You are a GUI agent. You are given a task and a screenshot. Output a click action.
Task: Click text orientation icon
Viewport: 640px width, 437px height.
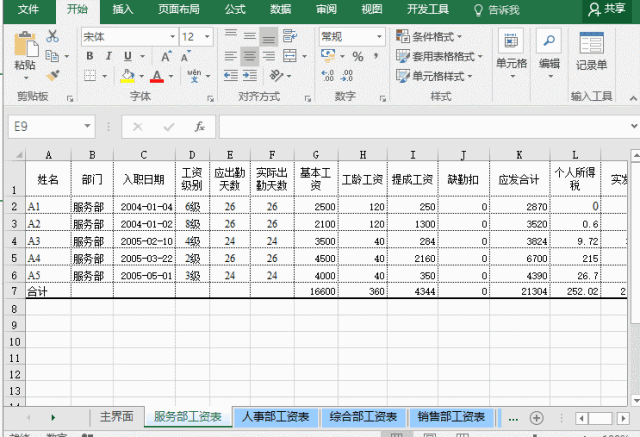pyautogui.click(x=277, y=75)
